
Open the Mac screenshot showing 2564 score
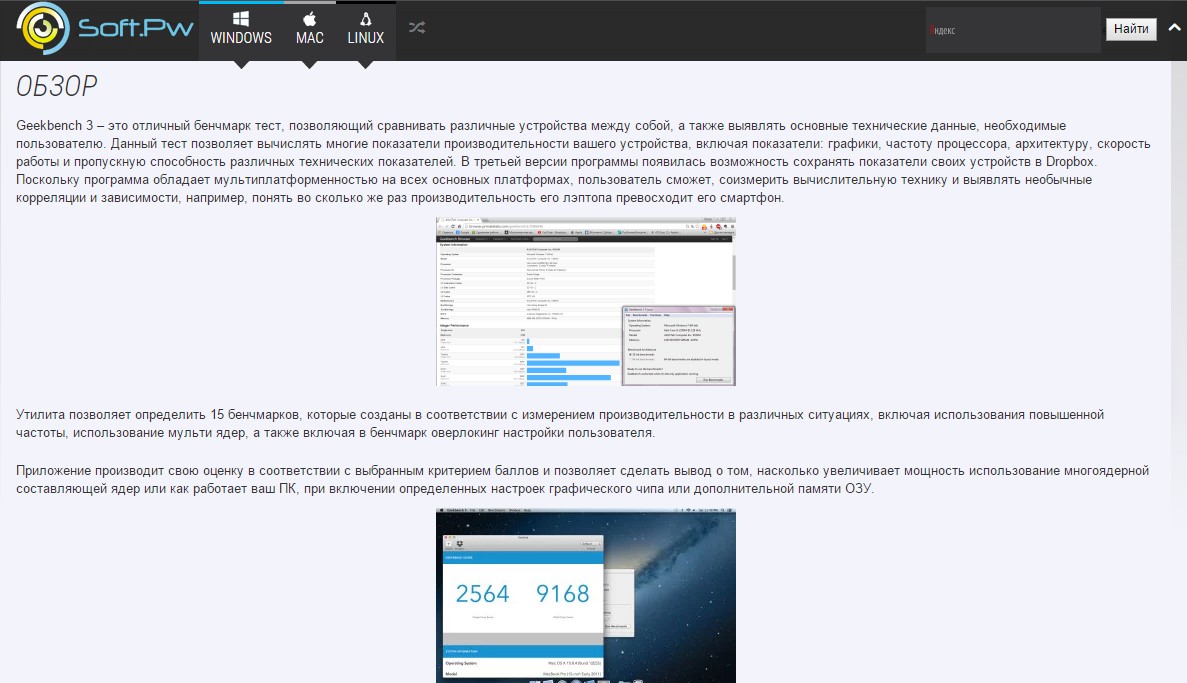pos(586,596)
